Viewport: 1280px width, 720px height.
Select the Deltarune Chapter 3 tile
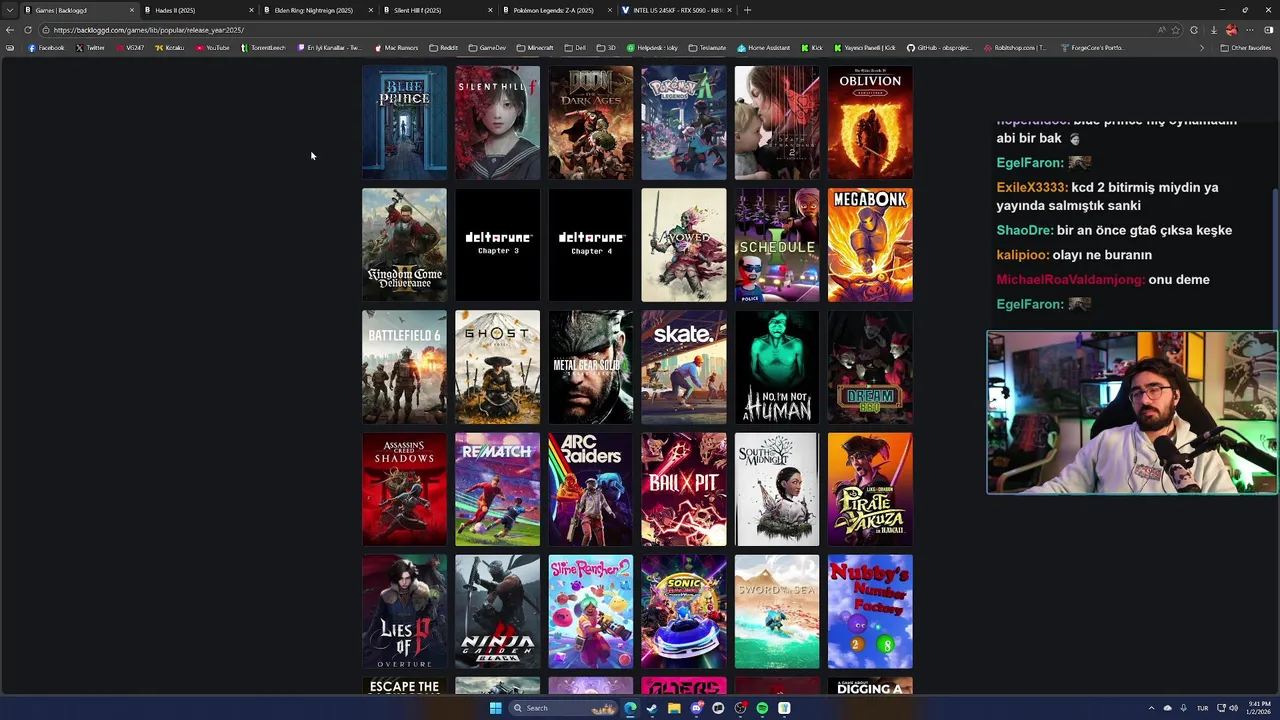pos(497,245)
